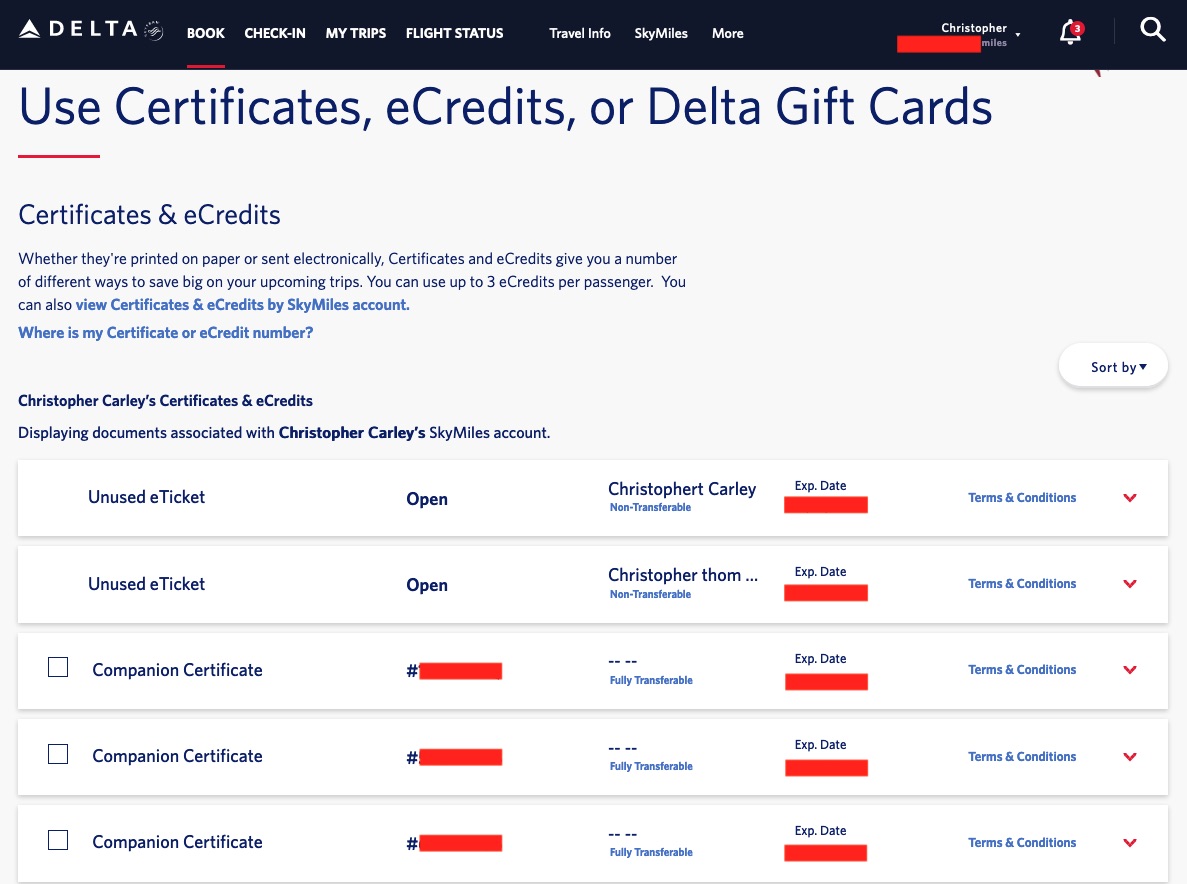Open MY TRIPS from the navigation bar
1187x884 pixels.
tap(355, 33)
